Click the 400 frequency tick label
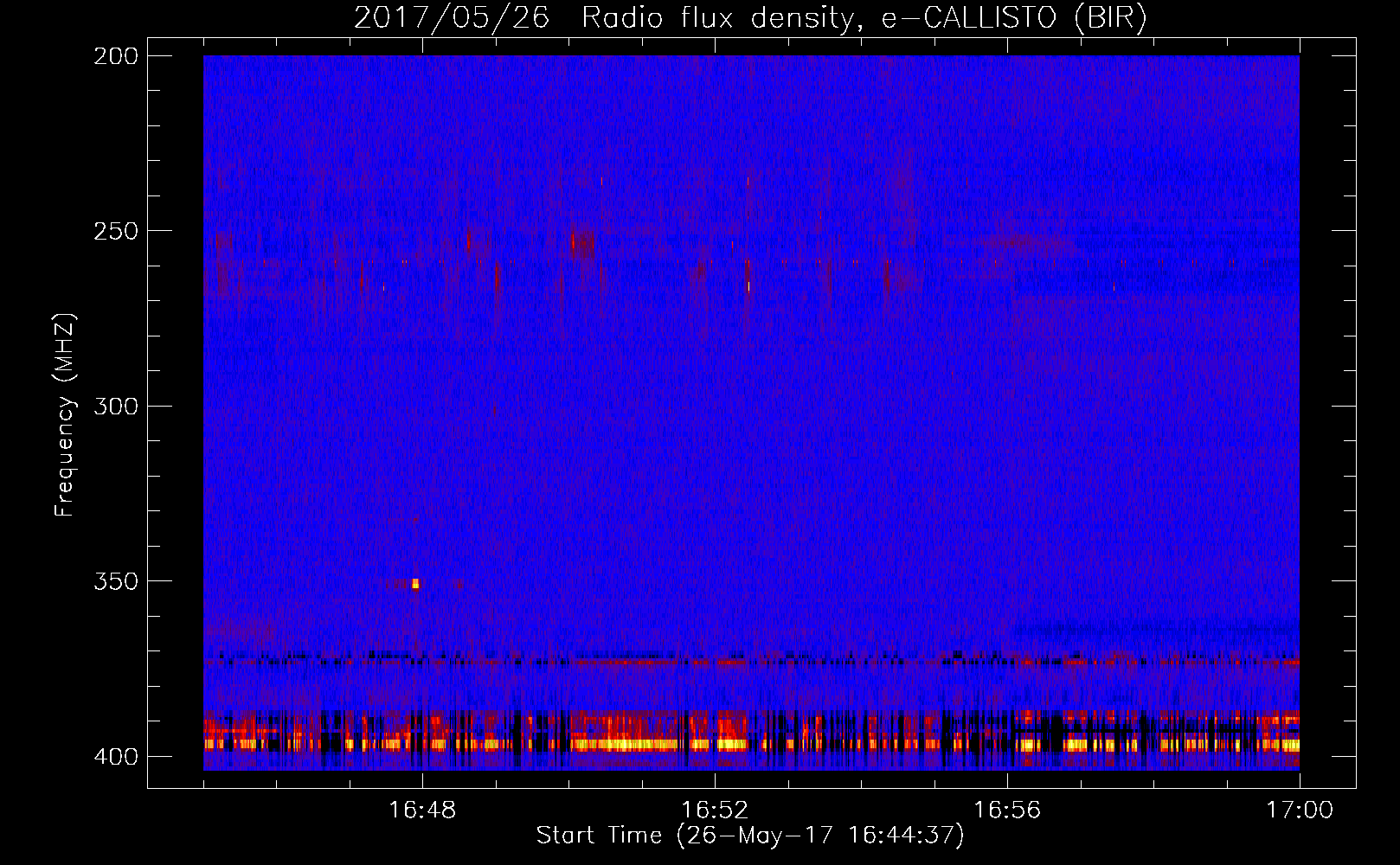The height and width of the screenshot is (865, 1400). coord(116,757)
